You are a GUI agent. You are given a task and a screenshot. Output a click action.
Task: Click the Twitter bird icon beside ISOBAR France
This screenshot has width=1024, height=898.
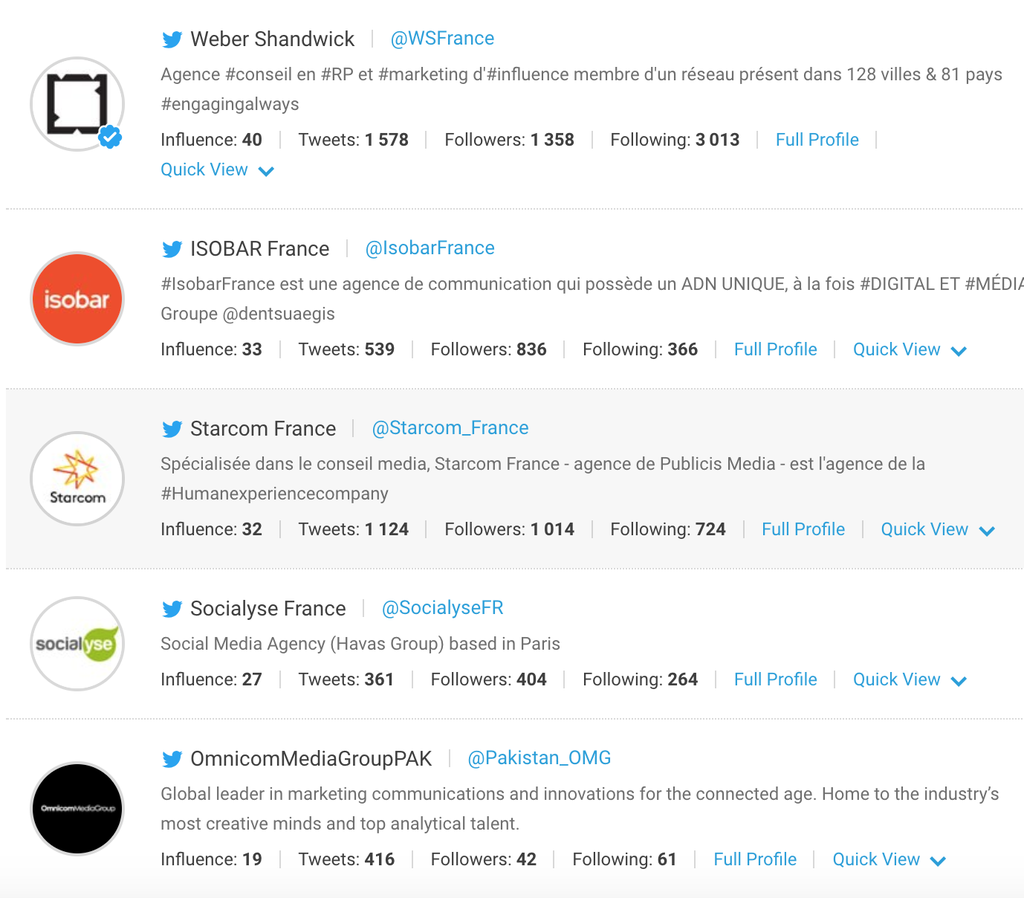(x=172, y=250)
